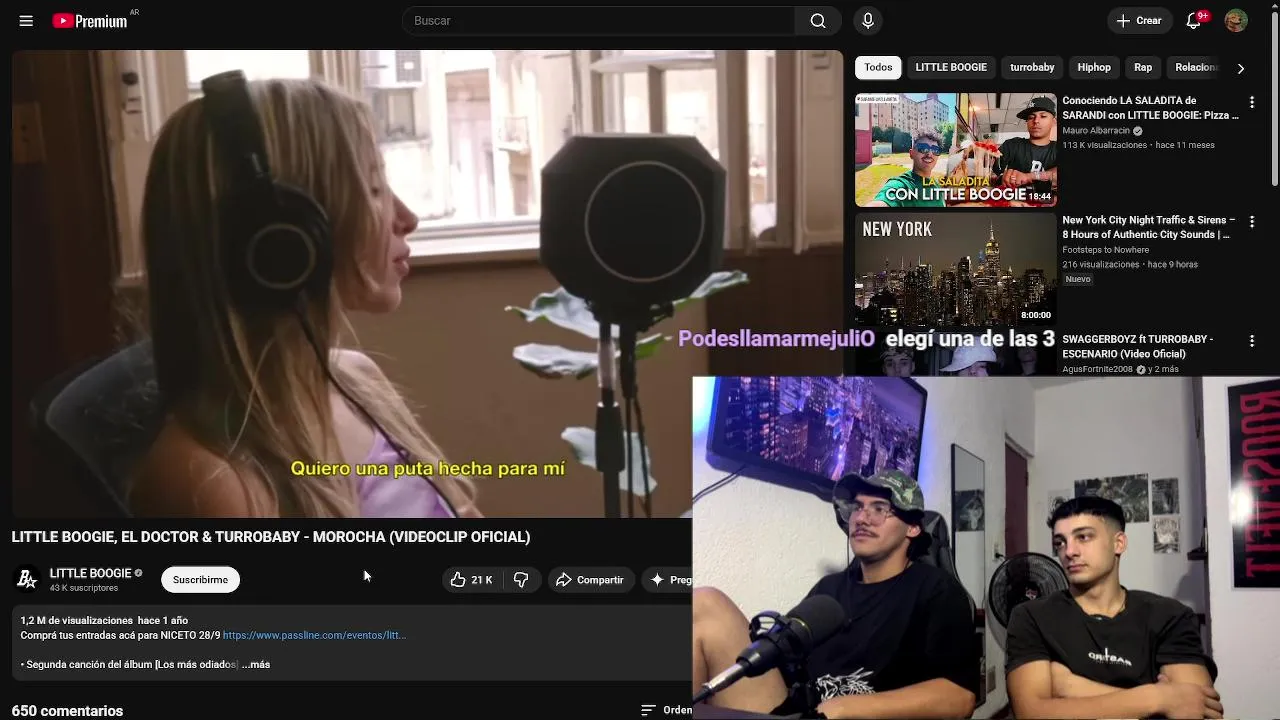Open the hamburger guide menu
Image resolution: width=1280 pixels, height=720 pixels.
tap(26, 21)
